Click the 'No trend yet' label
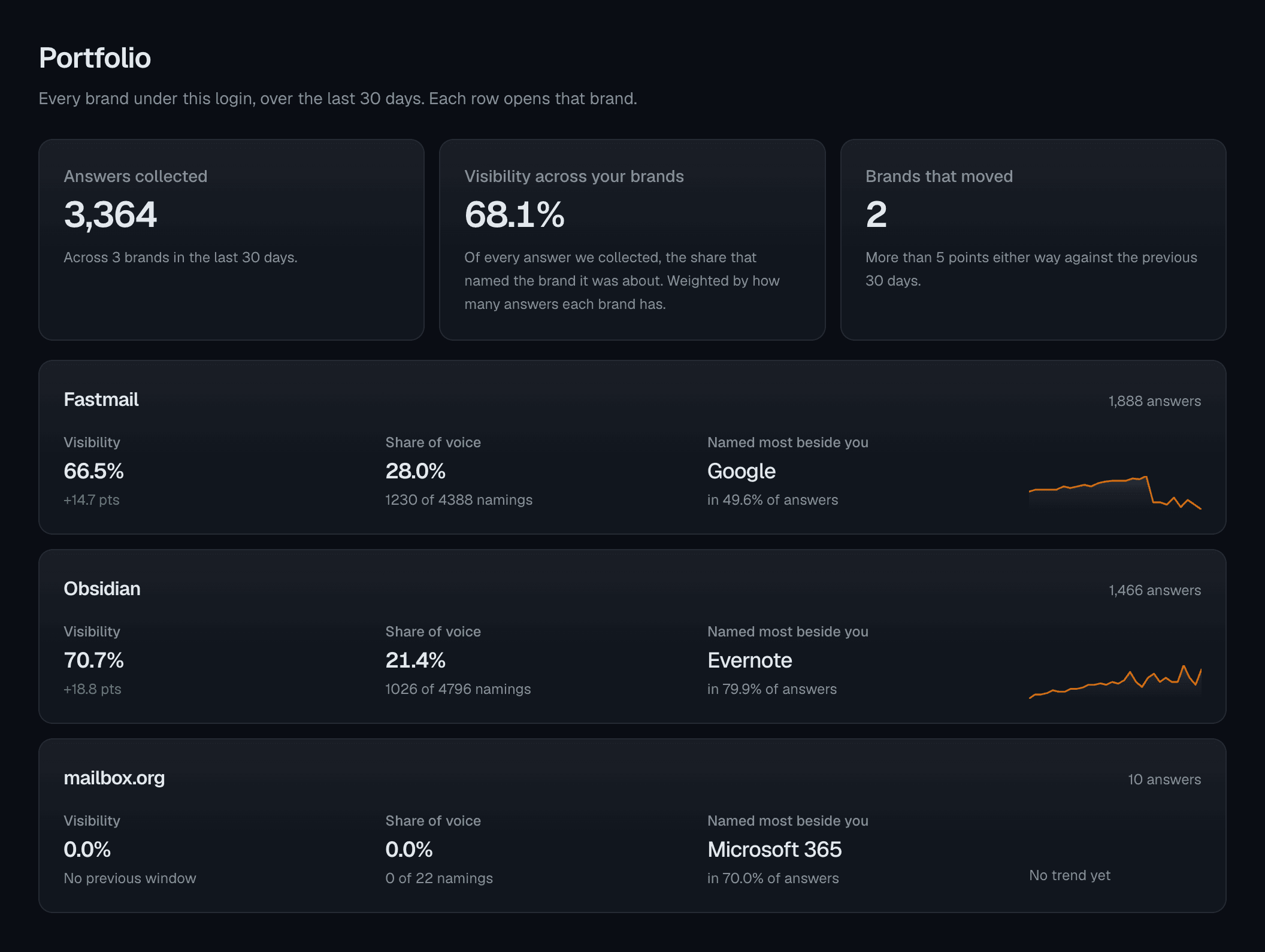Viewport: 1265px width, 952px height. point(1070,875)
